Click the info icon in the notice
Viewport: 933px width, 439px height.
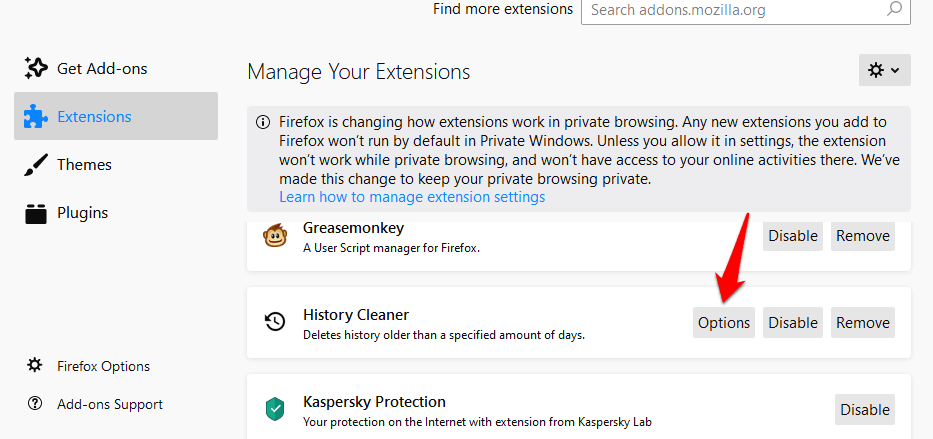coord(262,123)
